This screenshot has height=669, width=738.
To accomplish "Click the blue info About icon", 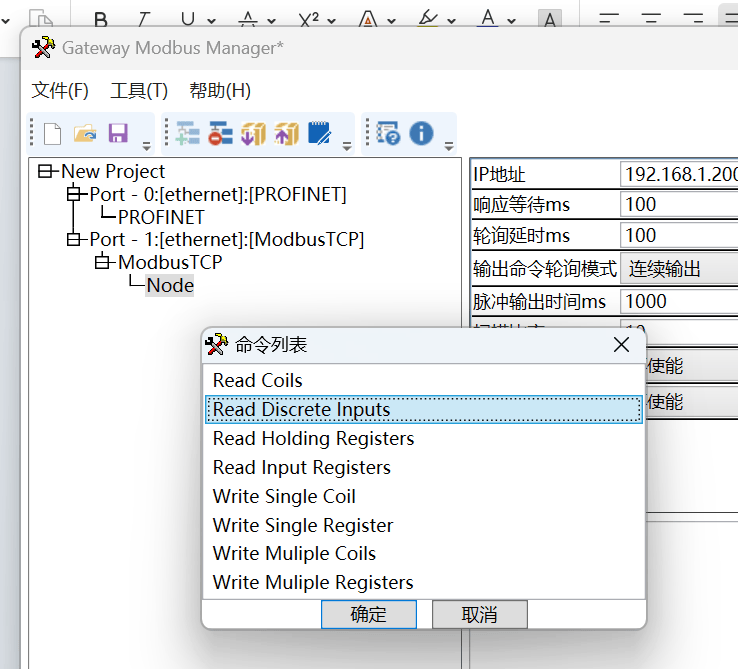I will coord(421,133).
